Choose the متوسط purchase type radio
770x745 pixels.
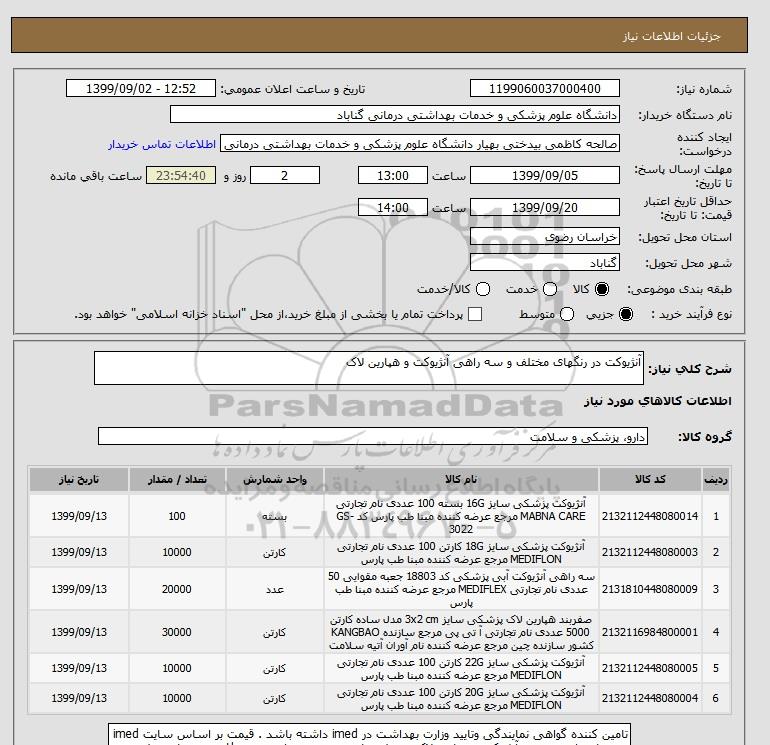pyautogui.click(x=567, y=314)
